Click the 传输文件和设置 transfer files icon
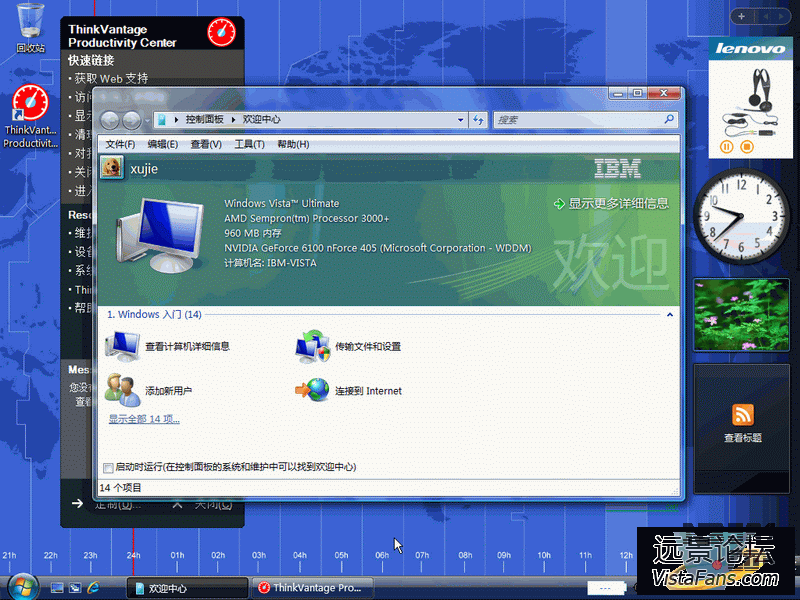Viewport: 800px width, 600px height. [x=312, y=346]
